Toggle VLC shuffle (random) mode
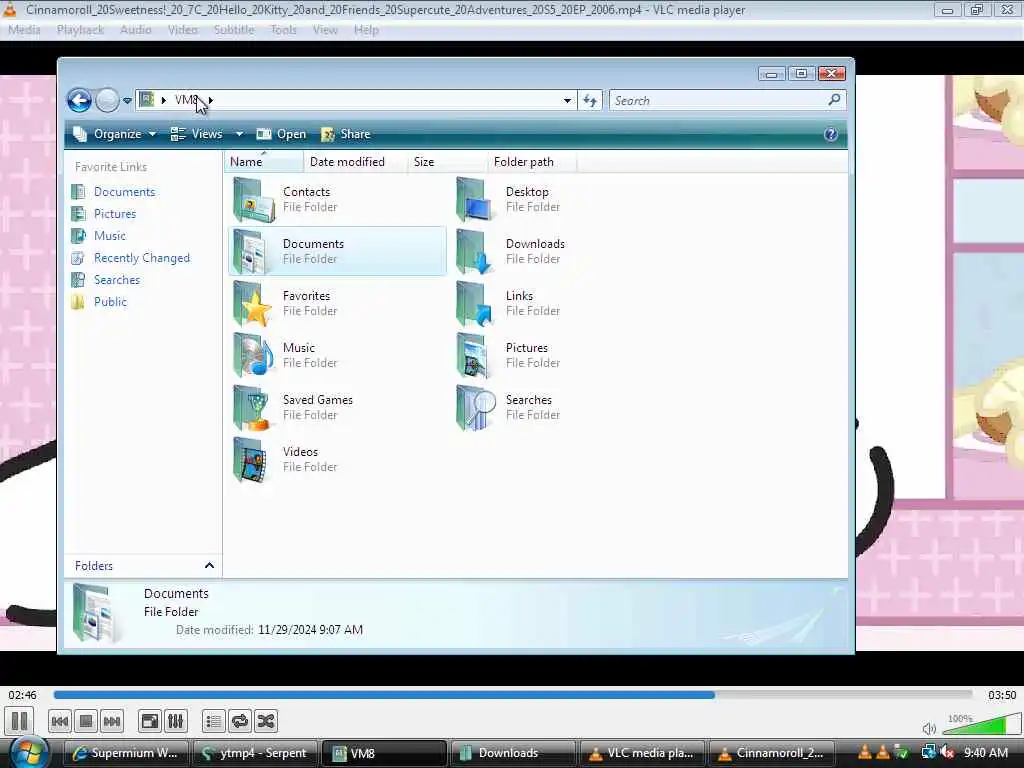 coord(266,721)
